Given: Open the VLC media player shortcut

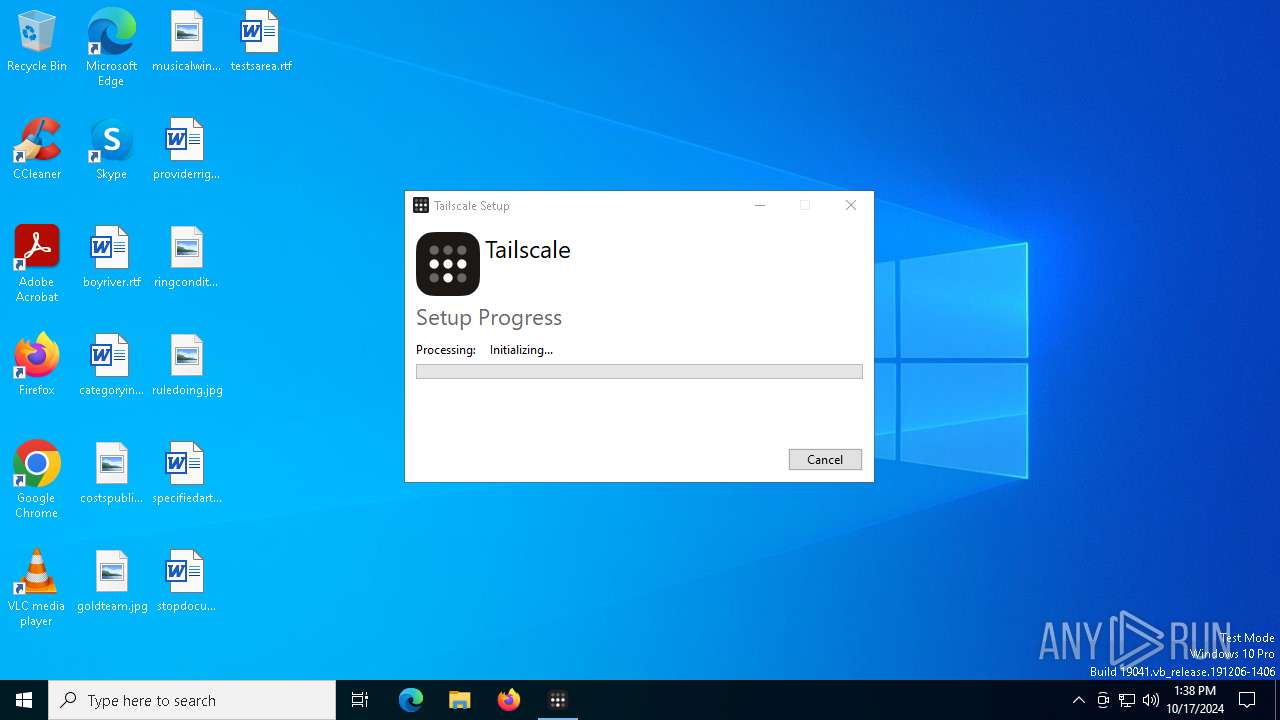Looking at the screenshot, I should coord(37,588).
